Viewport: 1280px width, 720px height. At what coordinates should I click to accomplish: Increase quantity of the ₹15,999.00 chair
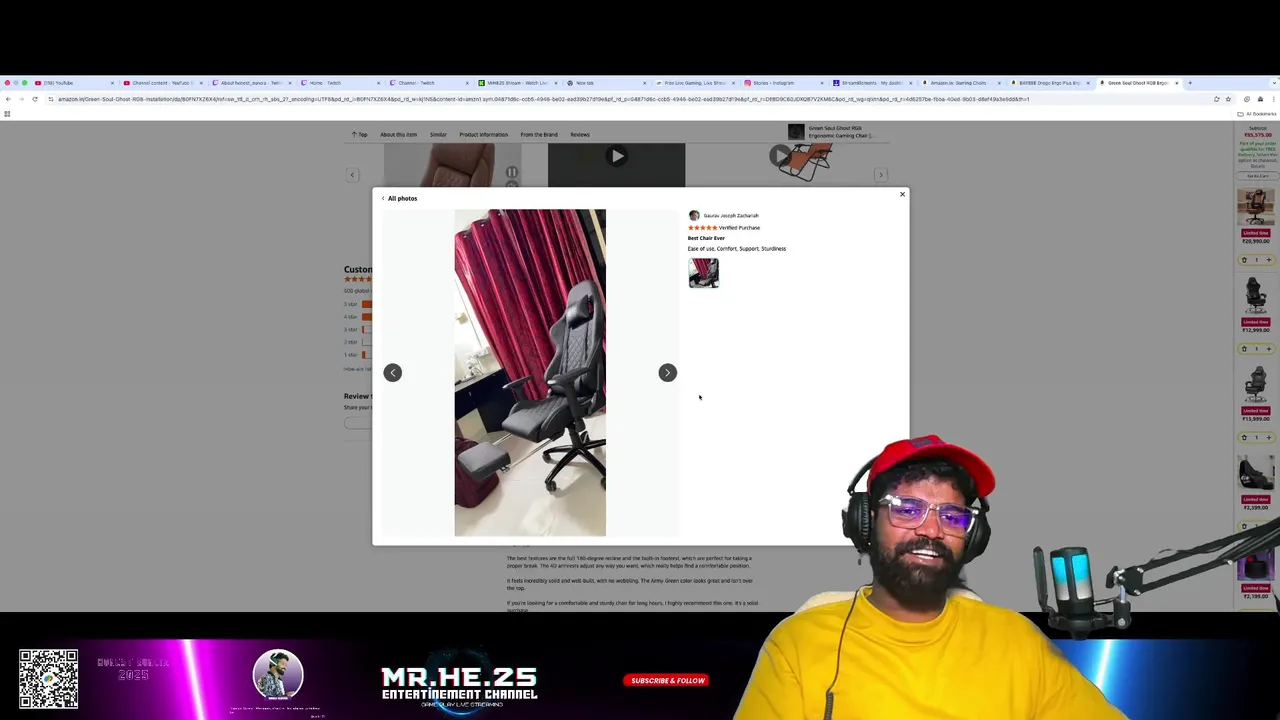coord(1269,437)
